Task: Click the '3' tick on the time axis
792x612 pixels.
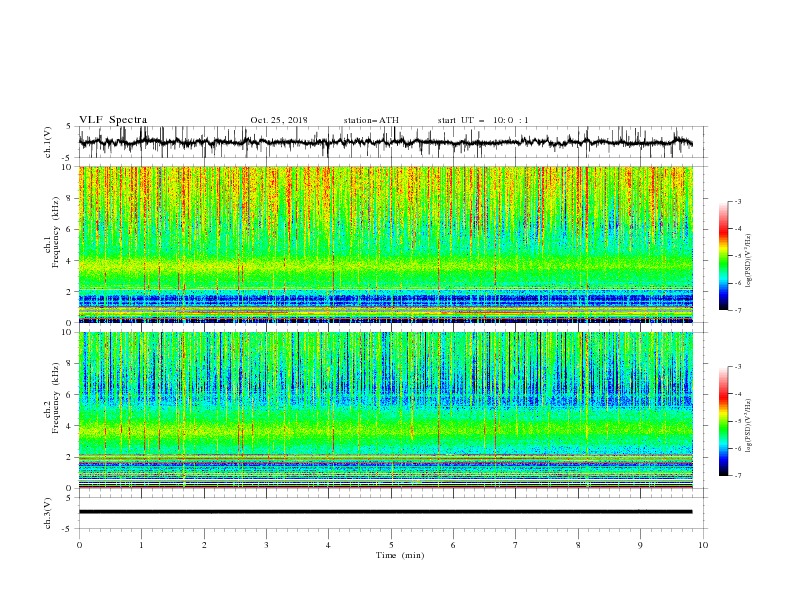Action: [x=266, y=545]
